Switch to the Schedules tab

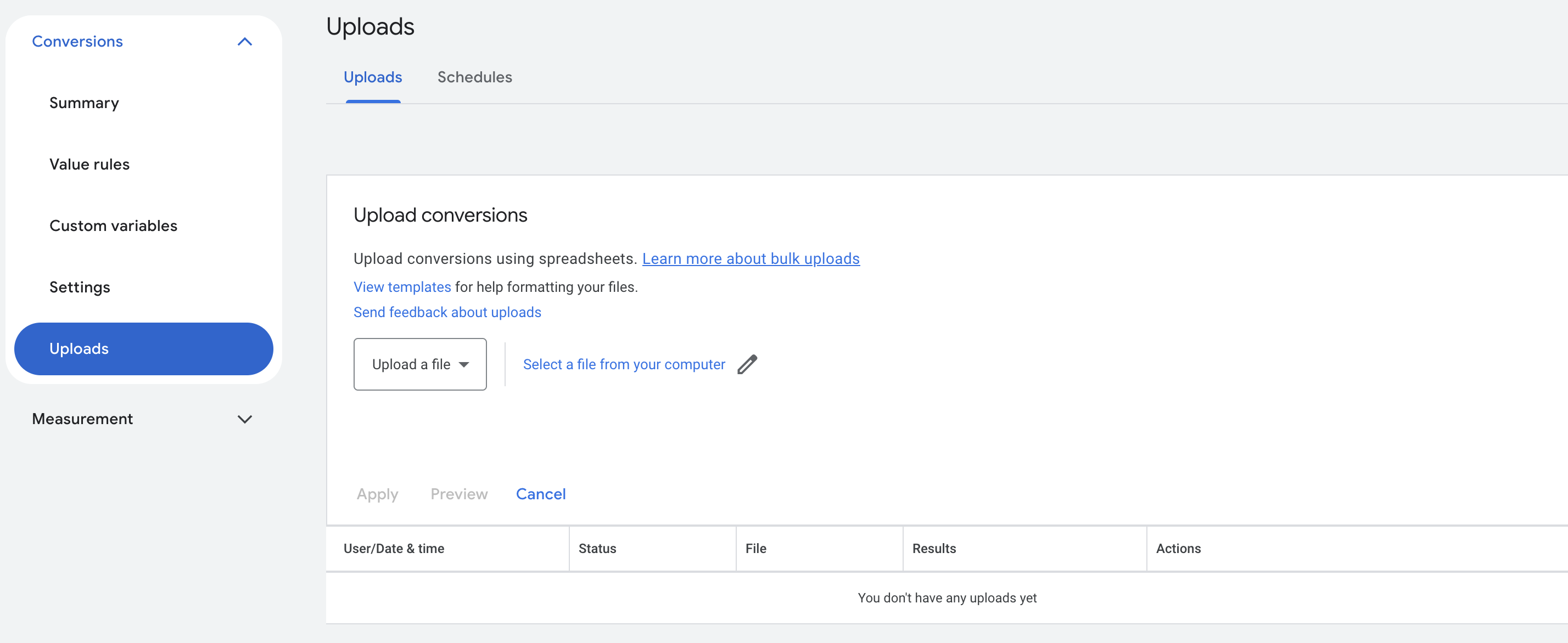tap(474, 77)
